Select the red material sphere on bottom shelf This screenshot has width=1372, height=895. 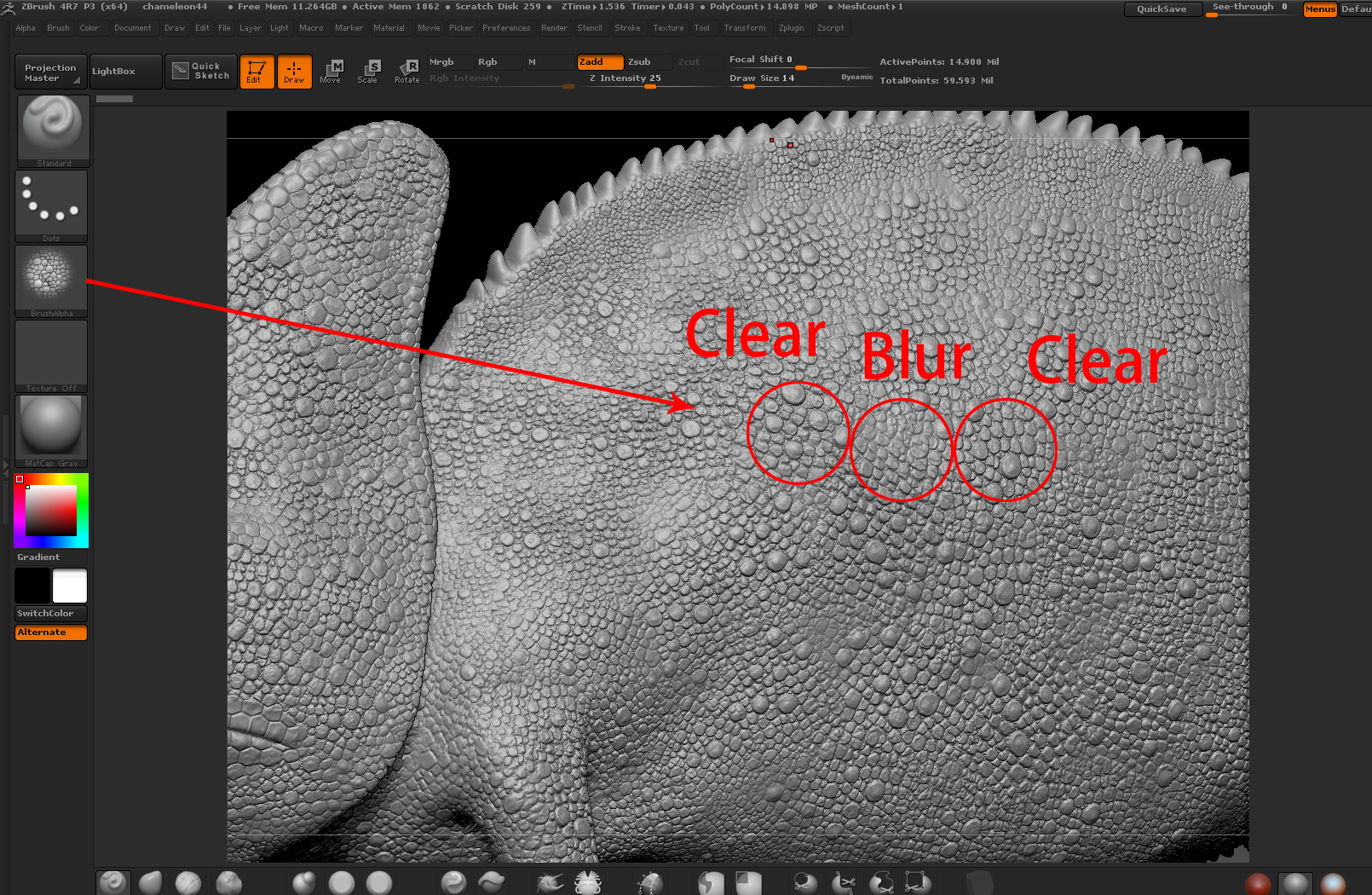(1258, 883)
